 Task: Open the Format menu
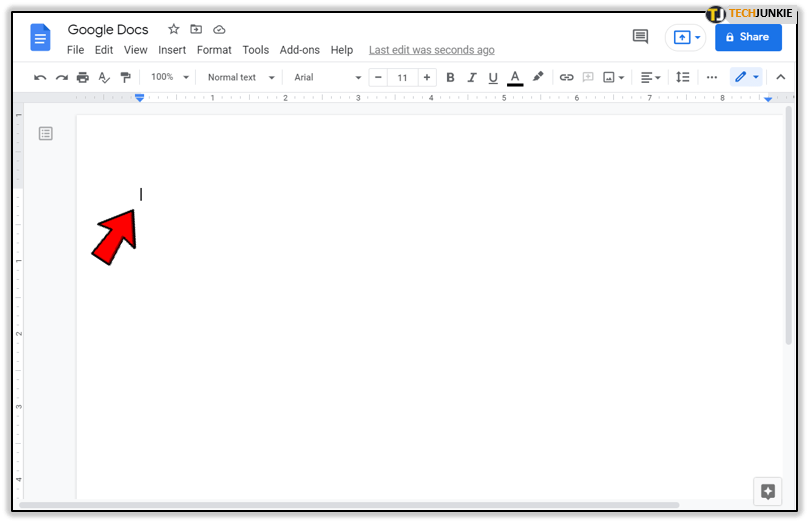[214, 50]
